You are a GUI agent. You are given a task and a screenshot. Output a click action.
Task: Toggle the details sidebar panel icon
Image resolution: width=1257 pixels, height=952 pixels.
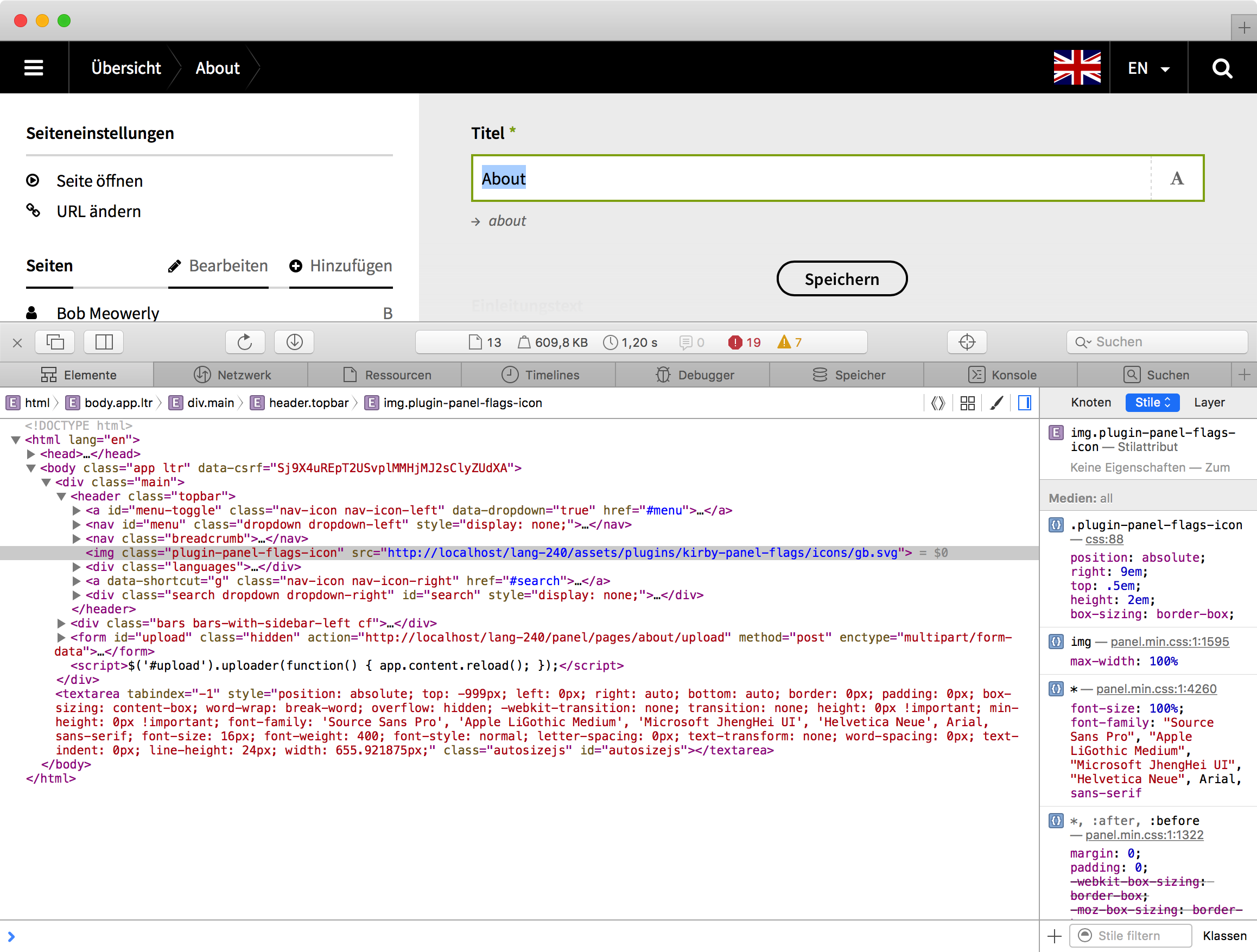1025,403
